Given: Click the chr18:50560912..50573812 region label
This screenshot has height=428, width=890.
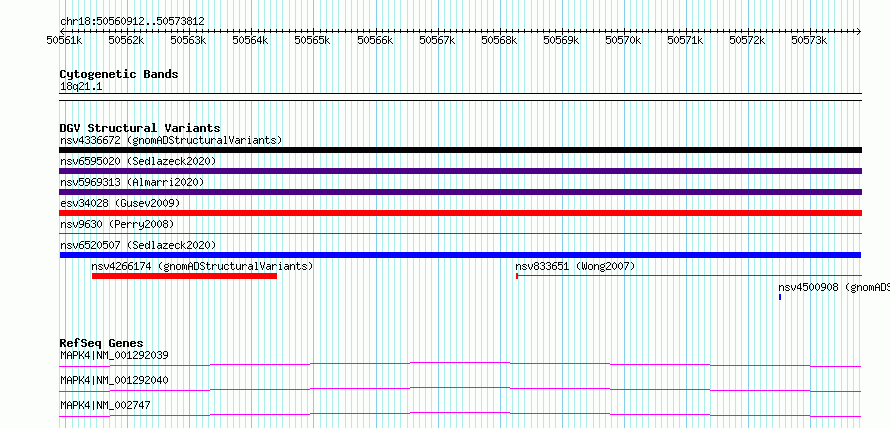Looking at the screenshot, I should coord(132,21).
